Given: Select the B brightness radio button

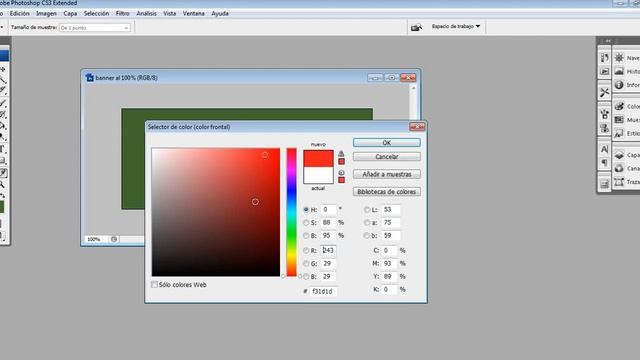Looking at the screenshot, I should [x=306, y=236].
